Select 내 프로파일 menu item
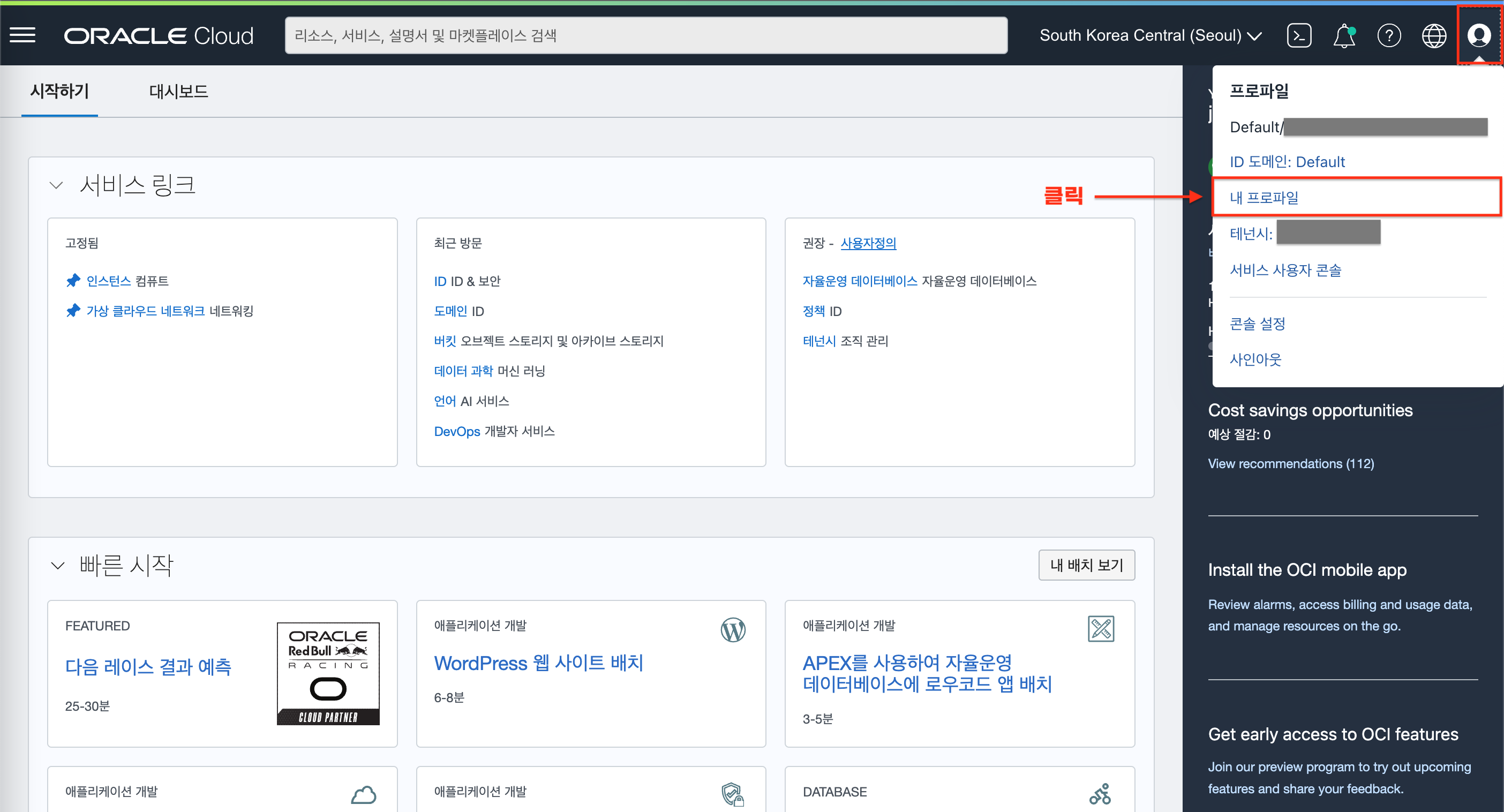The width and height of the screenshot is (1504, 812). [1357, 197]
